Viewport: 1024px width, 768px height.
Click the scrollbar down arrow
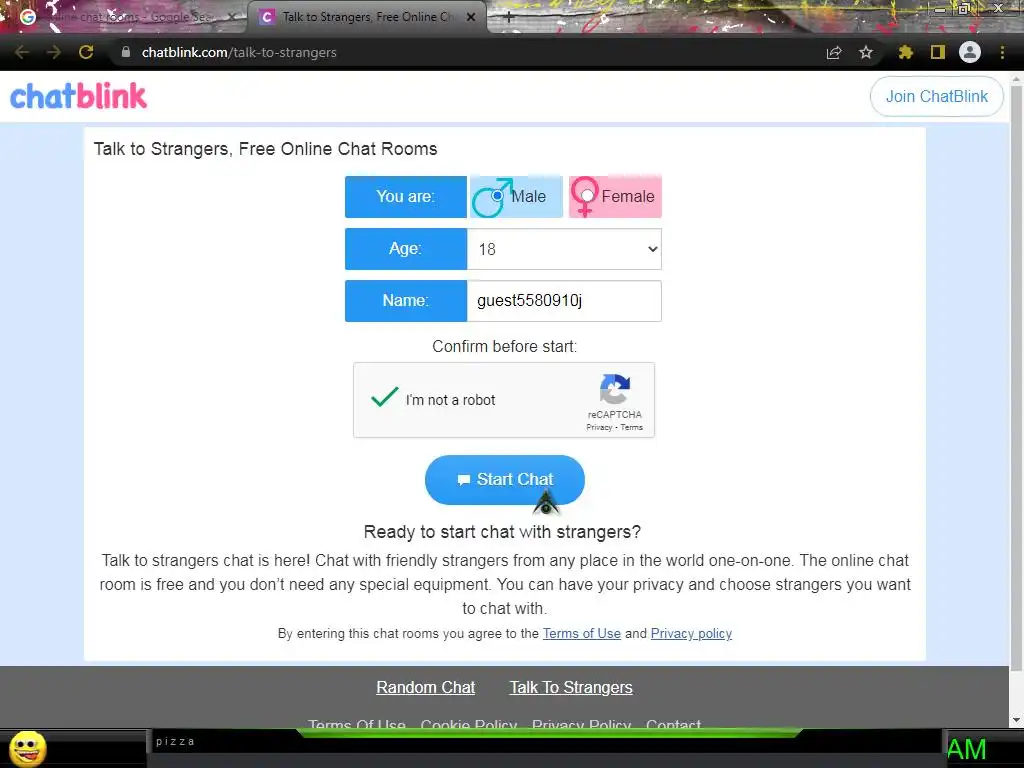[1016, 720]
